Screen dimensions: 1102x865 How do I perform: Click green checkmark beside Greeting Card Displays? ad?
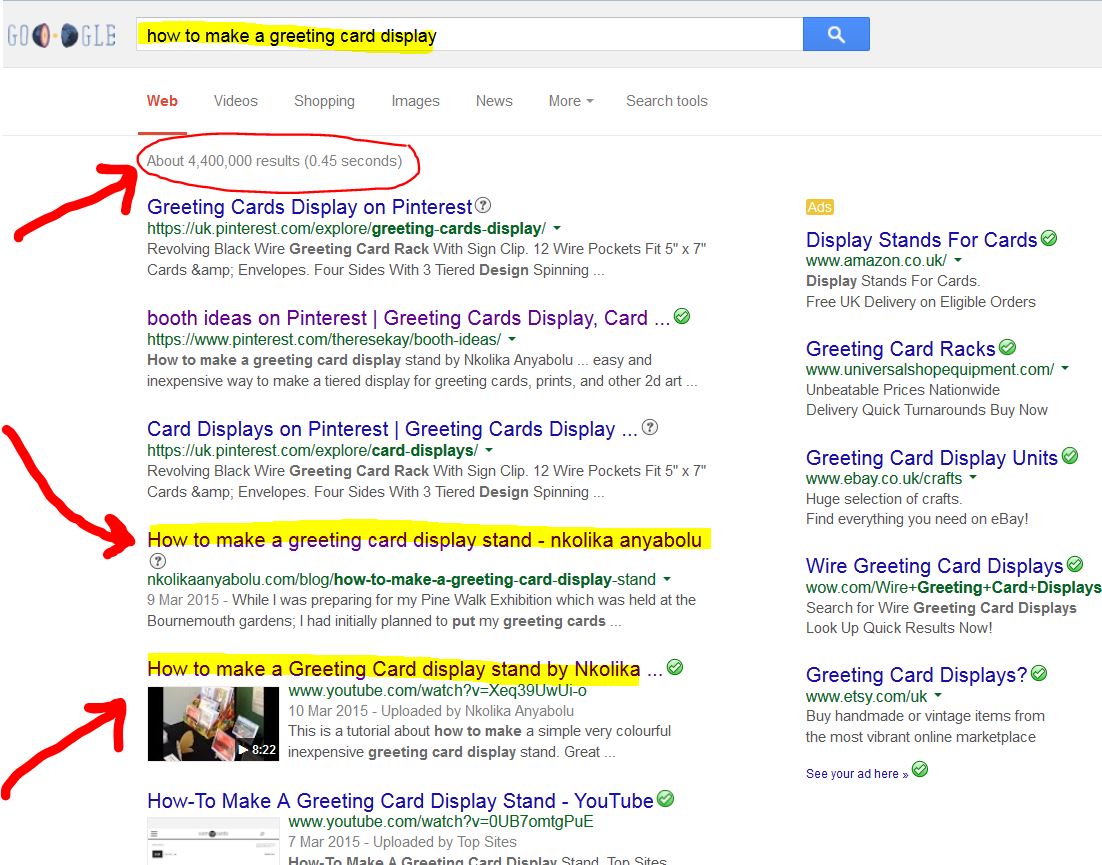[x=1039, y=673]
